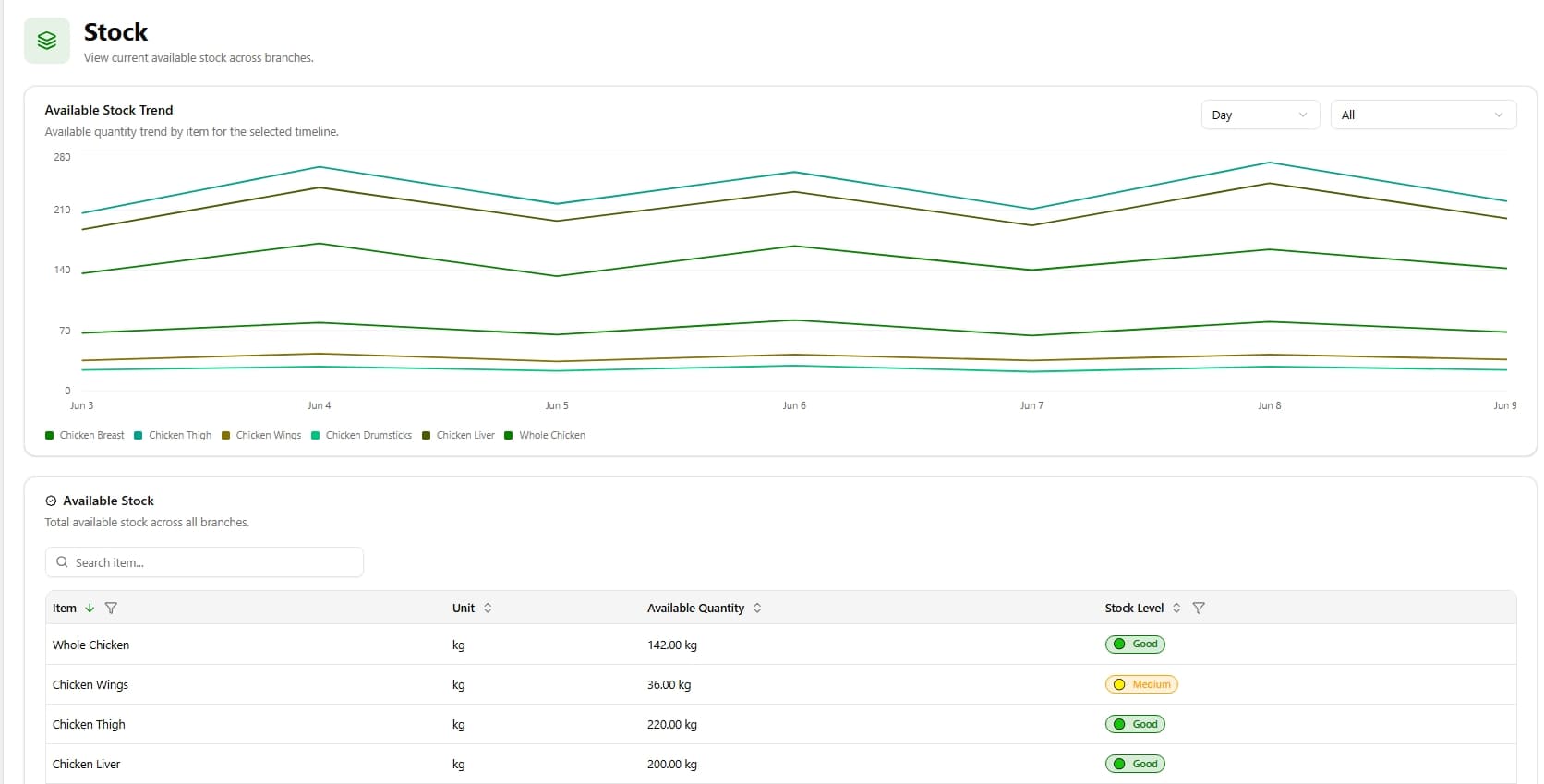Toggle Whole Chicken legend entry
This screenshot has height=784, width=1544.
pyautogui.click(x=545, y=436)
